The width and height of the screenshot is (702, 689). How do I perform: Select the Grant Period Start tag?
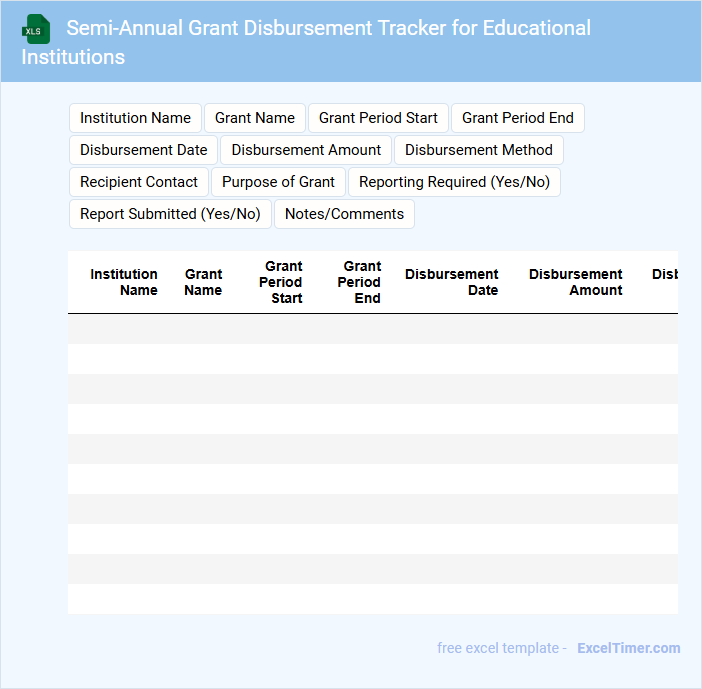coord(378,118)
